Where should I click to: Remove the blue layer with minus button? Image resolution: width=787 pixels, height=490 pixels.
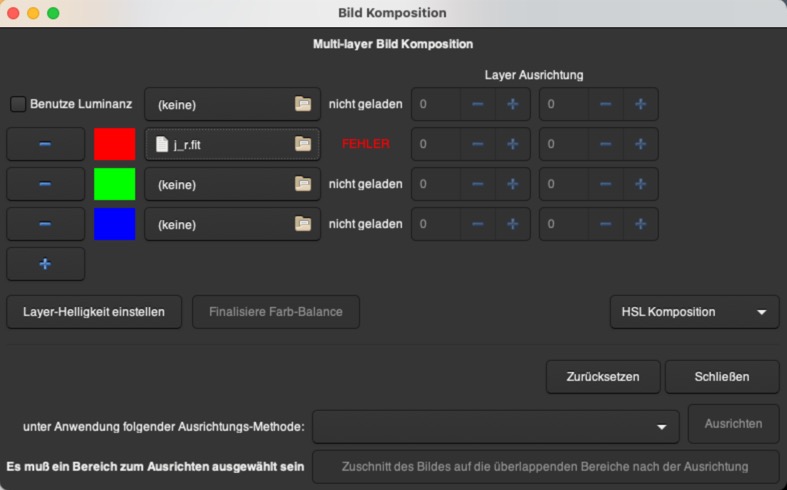pyautogui.click(x=45, y=224)
